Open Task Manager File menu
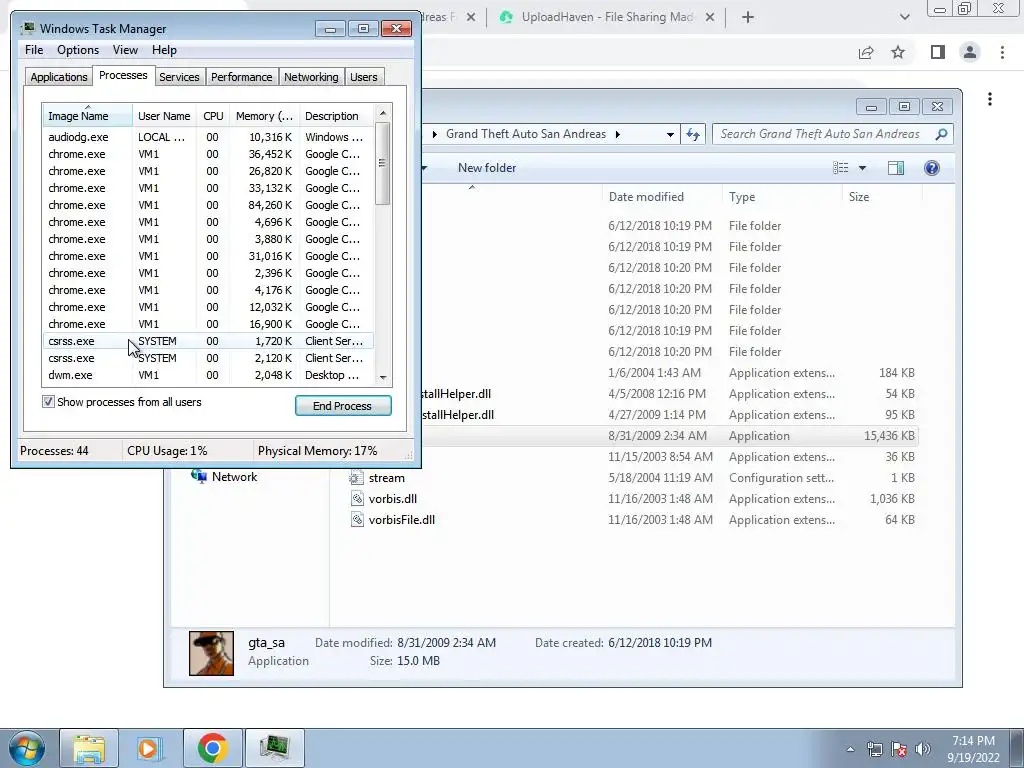The image size is (1024, 768). (34, 50)
